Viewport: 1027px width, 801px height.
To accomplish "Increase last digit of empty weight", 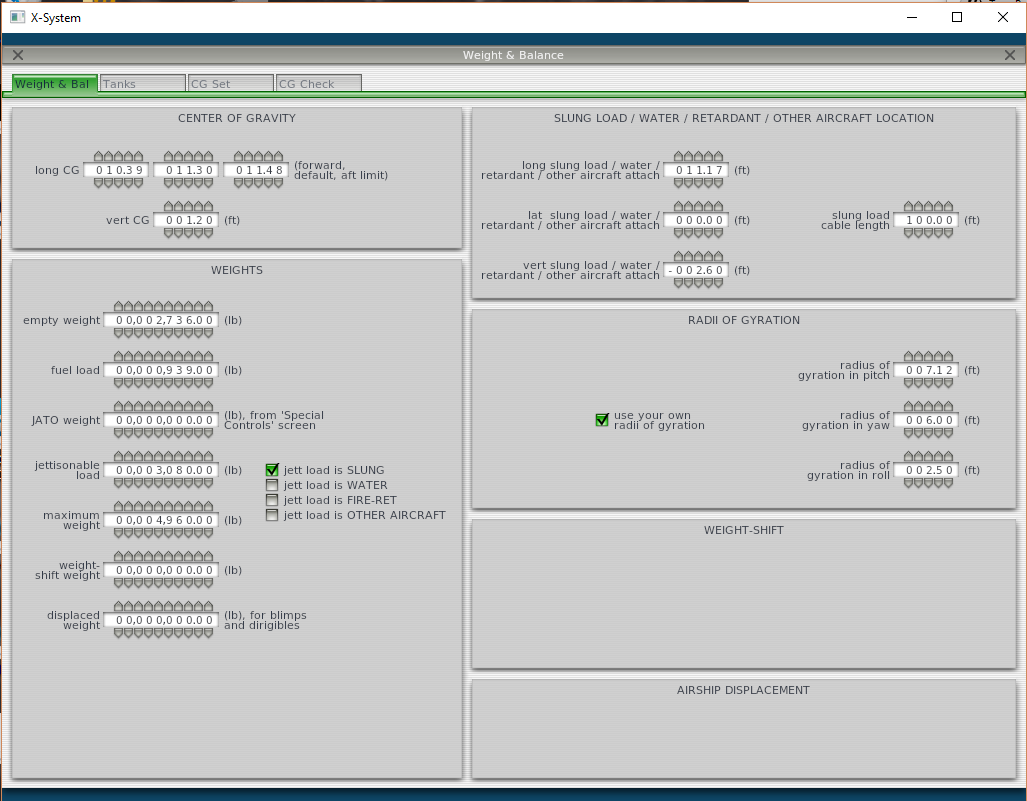I will point(209,307).
